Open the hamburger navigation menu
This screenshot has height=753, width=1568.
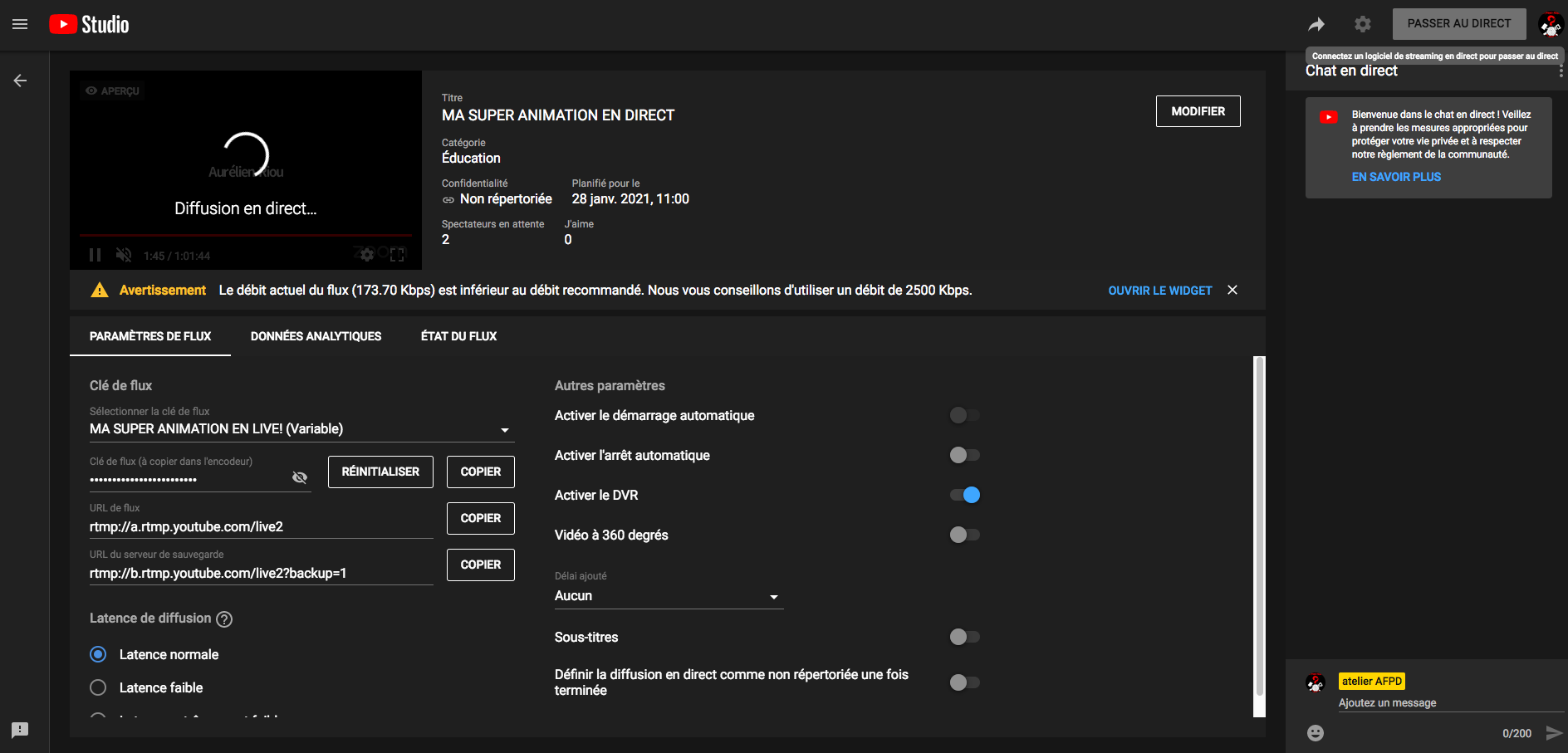tap(20, 24)
